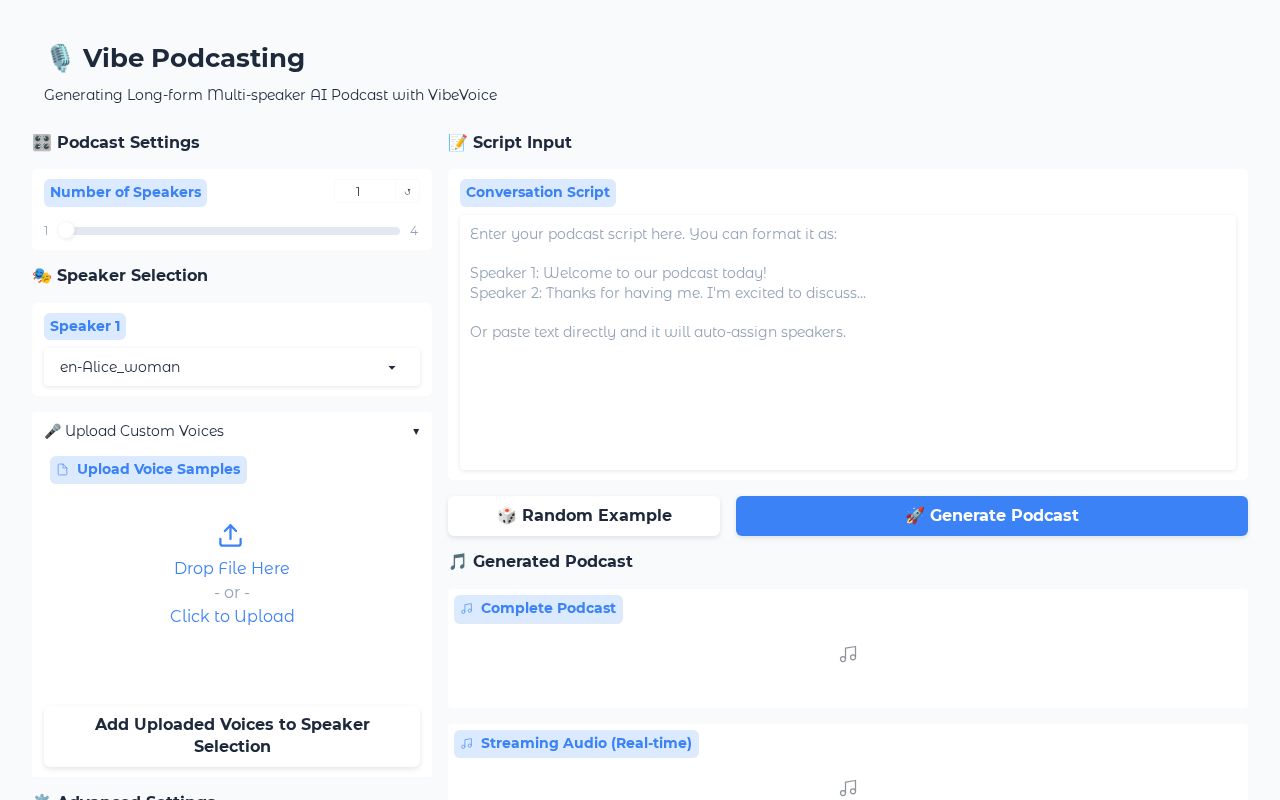This screenshot has width=1280, height=800.
Task: Focus the Conversation Script text area
Action: [848, 342]
